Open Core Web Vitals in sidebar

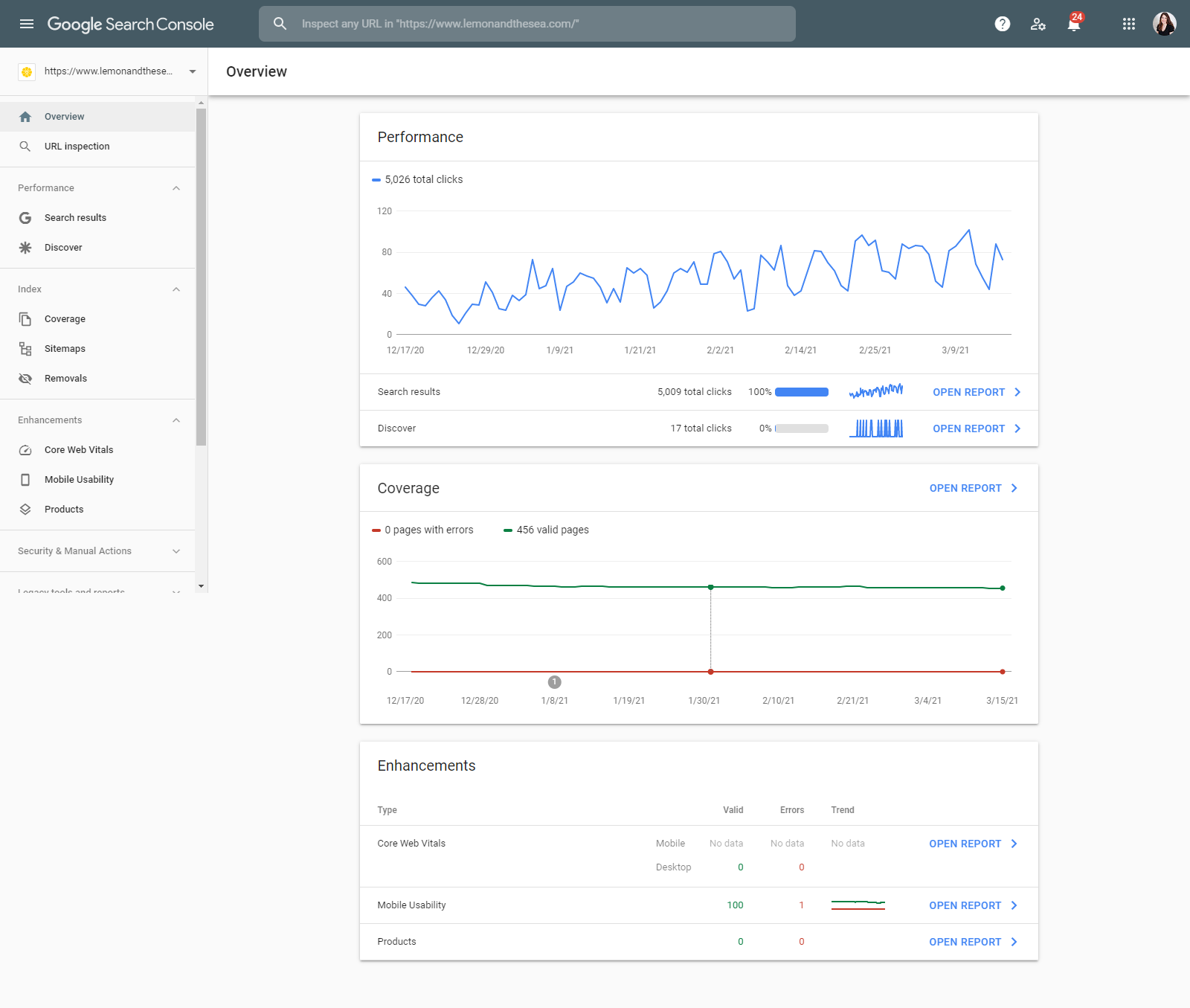click(x=97, y=450)
